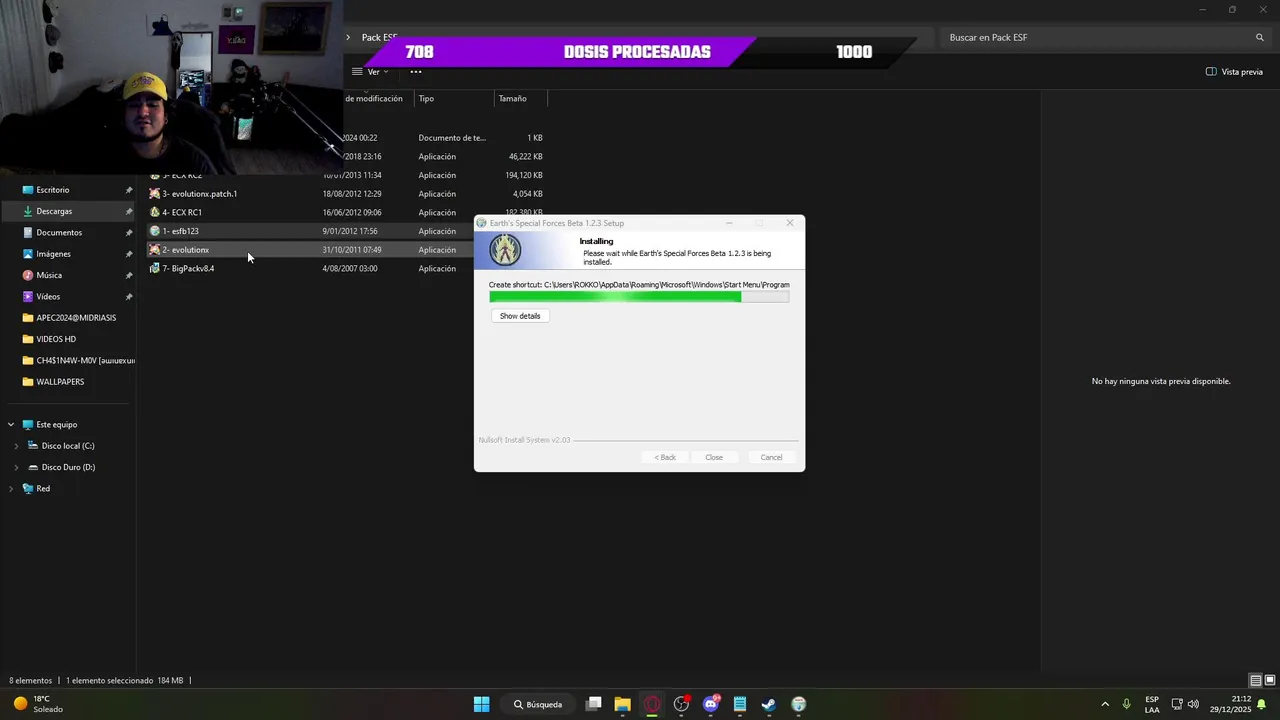The image size is (1280, 720).
Task: Open the Ver view dropdown
Action: (370, 72)
